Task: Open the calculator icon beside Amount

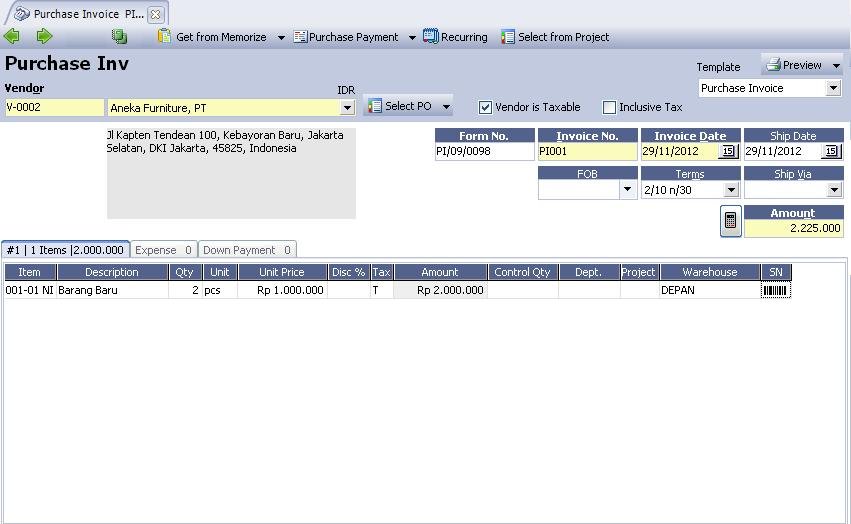Action: click(x=731, y=221)
